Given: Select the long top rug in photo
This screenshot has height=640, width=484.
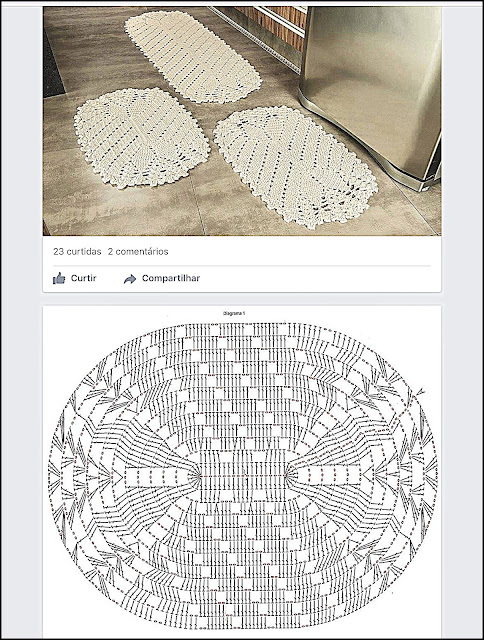Looking at the screenshot, I should (x=193, y=56).
